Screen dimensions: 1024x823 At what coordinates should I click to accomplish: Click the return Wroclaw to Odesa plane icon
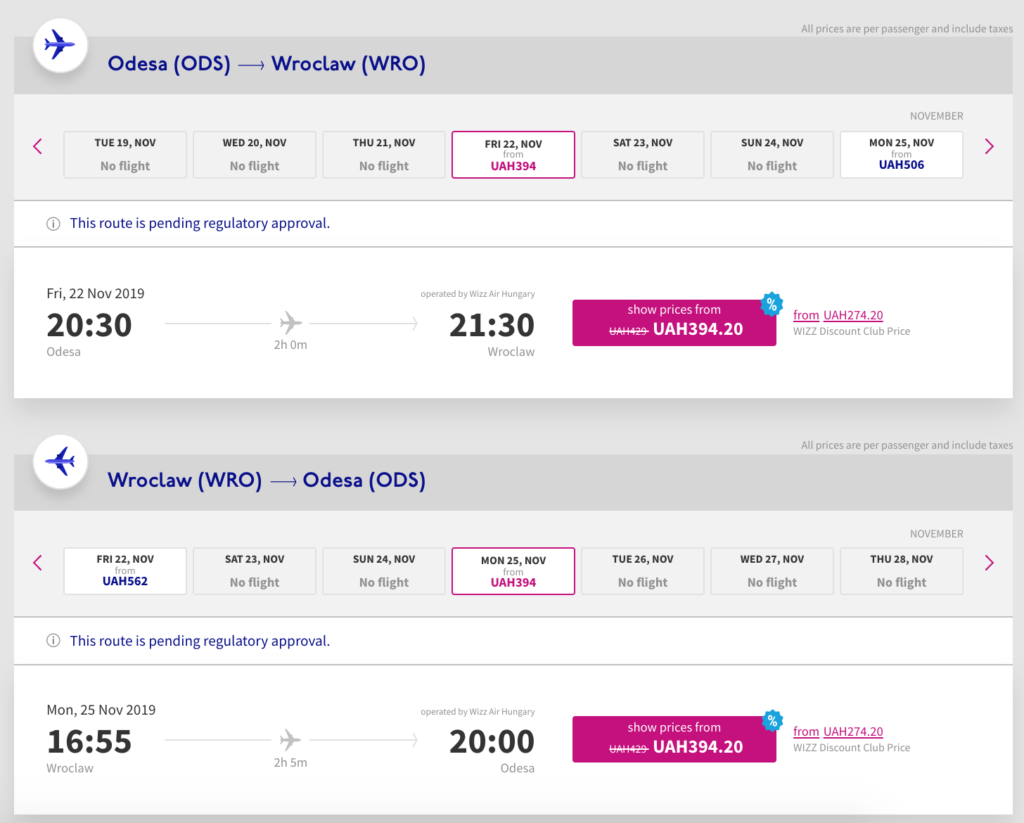[60, 462]
